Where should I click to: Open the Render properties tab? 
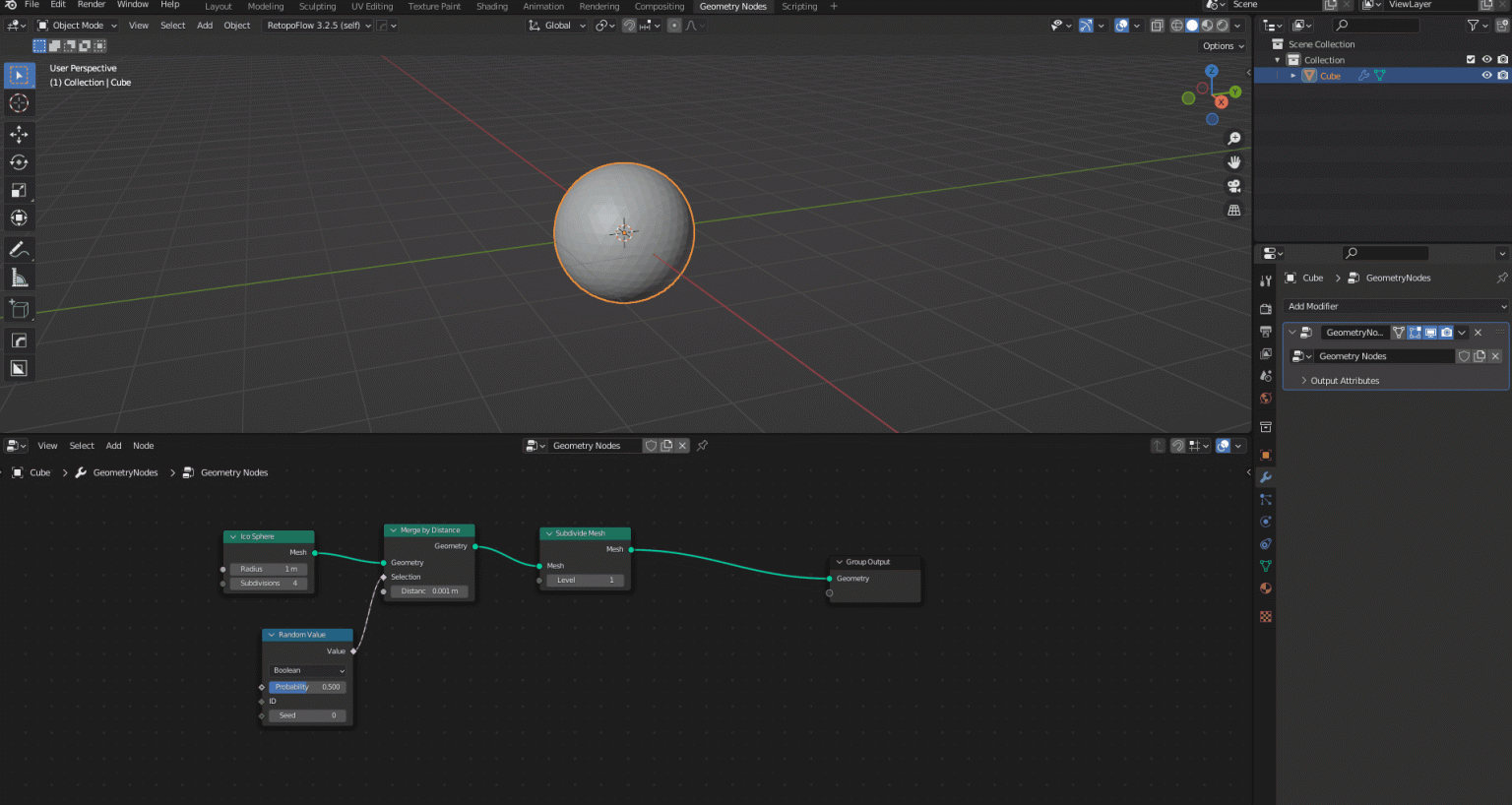point(1266,305)
